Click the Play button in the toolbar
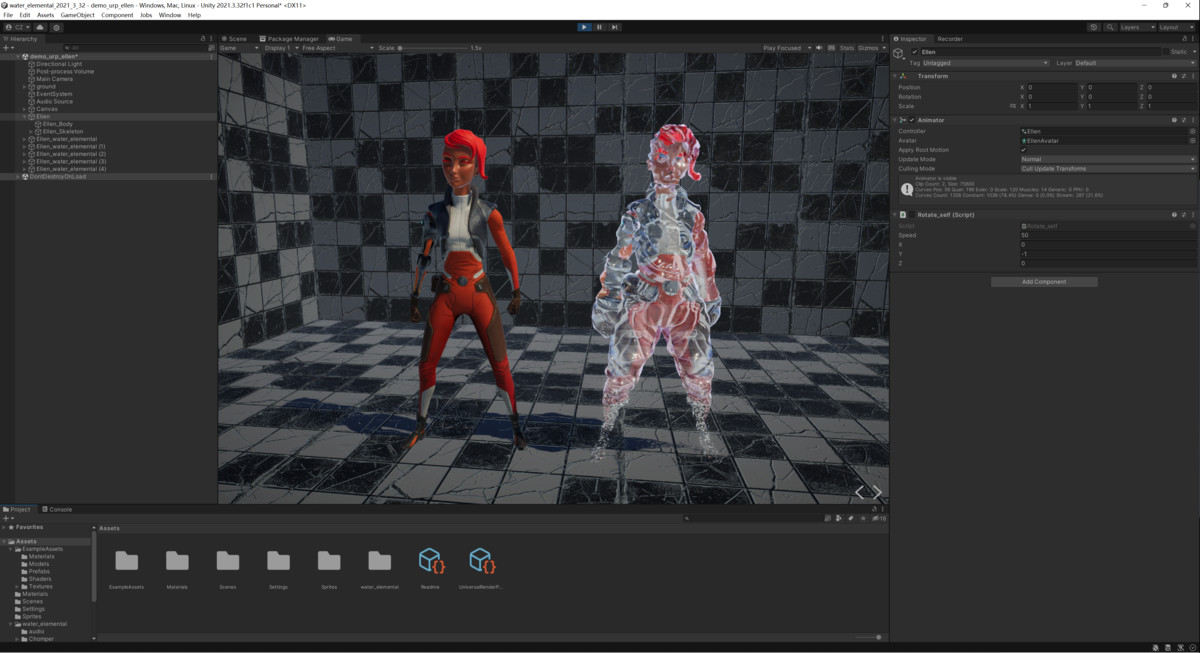Viewport: 1200px width, 653px height. [x=584, y=27]
